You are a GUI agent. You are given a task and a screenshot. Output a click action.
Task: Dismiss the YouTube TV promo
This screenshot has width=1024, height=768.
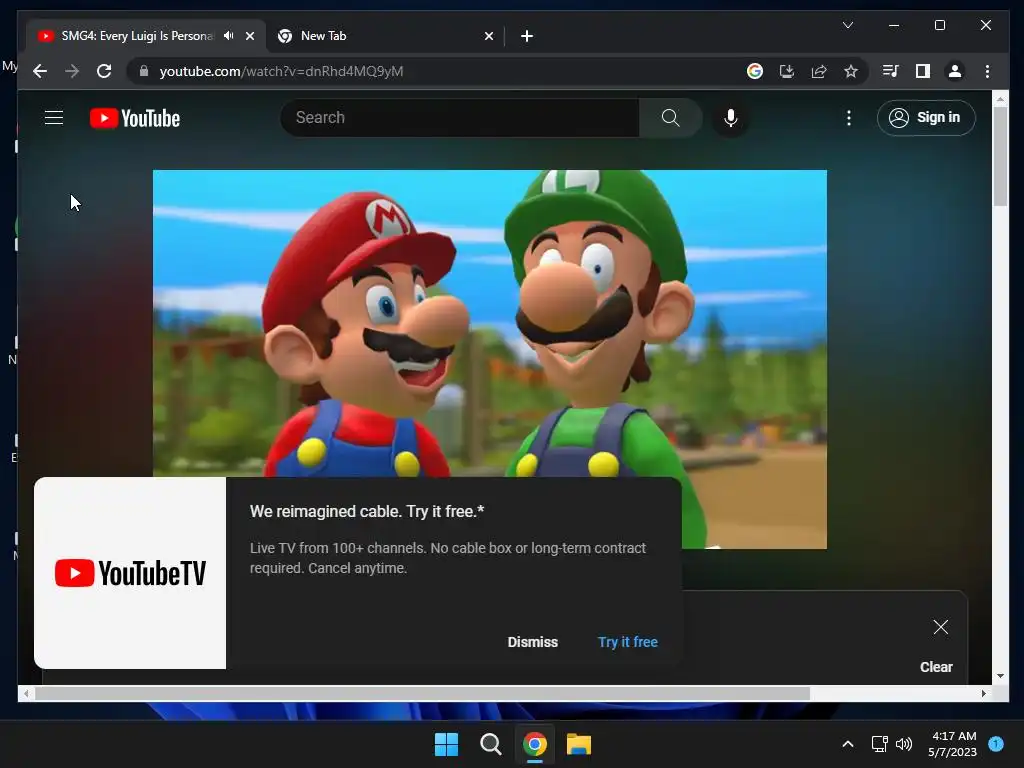(x=533, y=642)
